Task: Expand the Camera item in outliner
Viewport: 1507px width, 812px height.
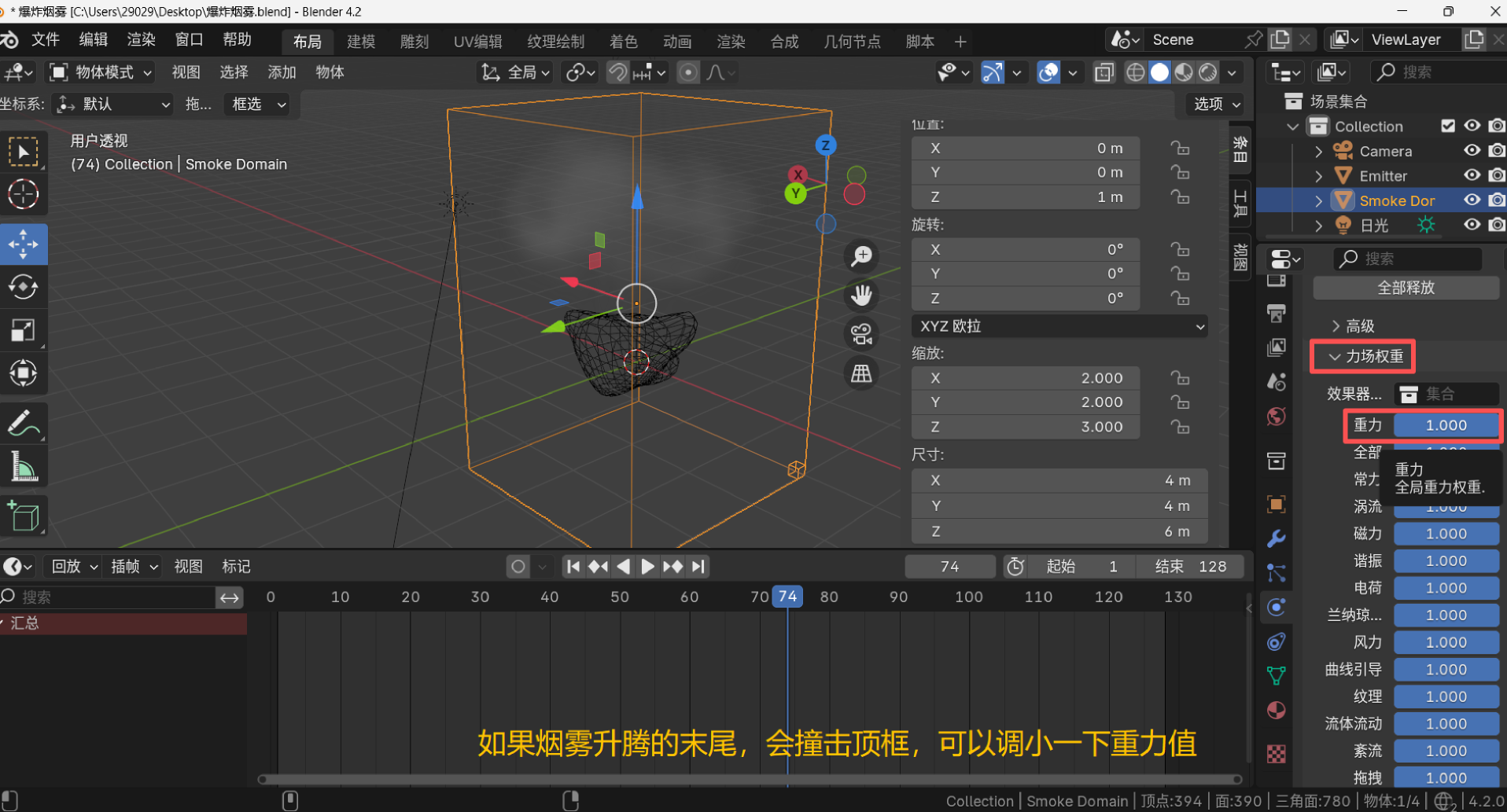Action: click(x=1319, y=151)
